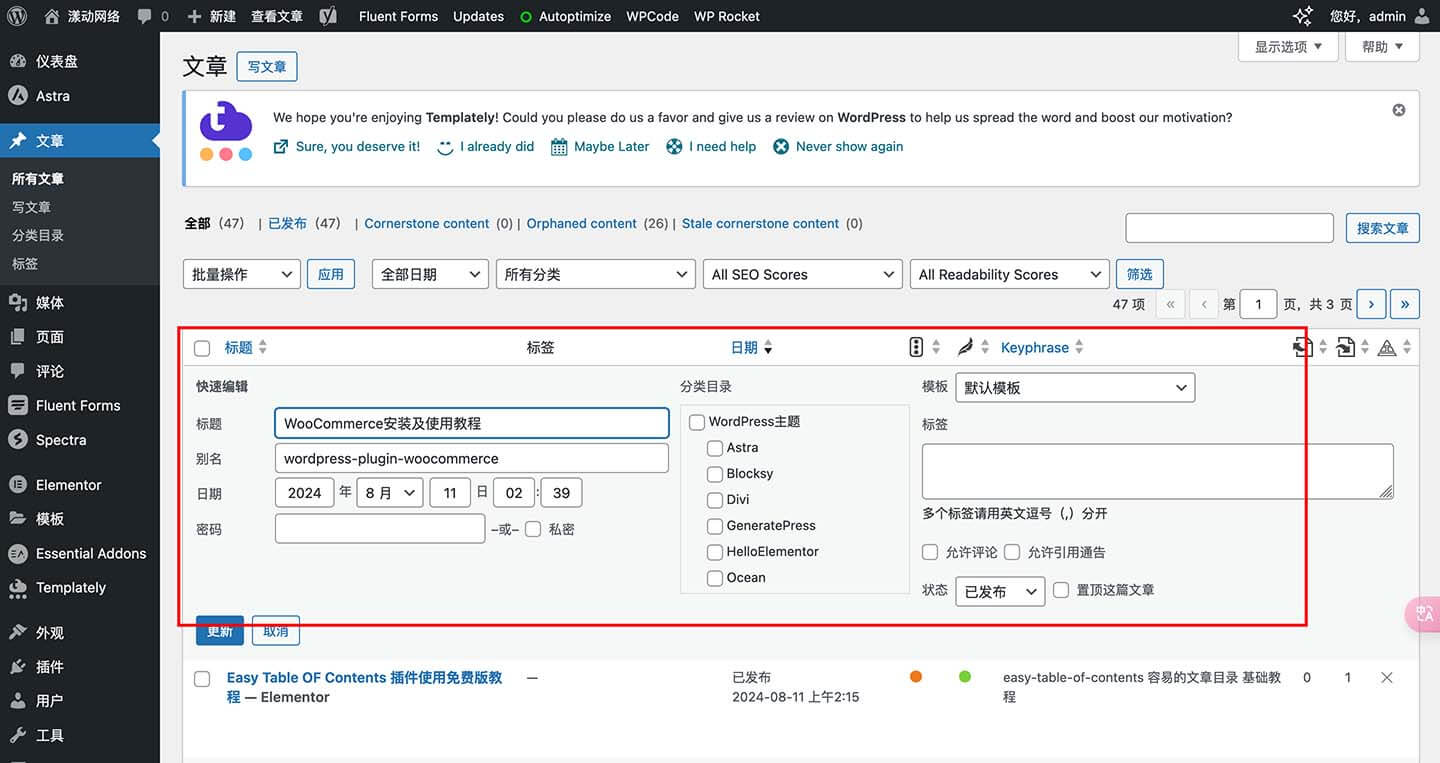The image size is (1440, 763).
Task: Click into the 标题 title field
Action: pos(471,423)
